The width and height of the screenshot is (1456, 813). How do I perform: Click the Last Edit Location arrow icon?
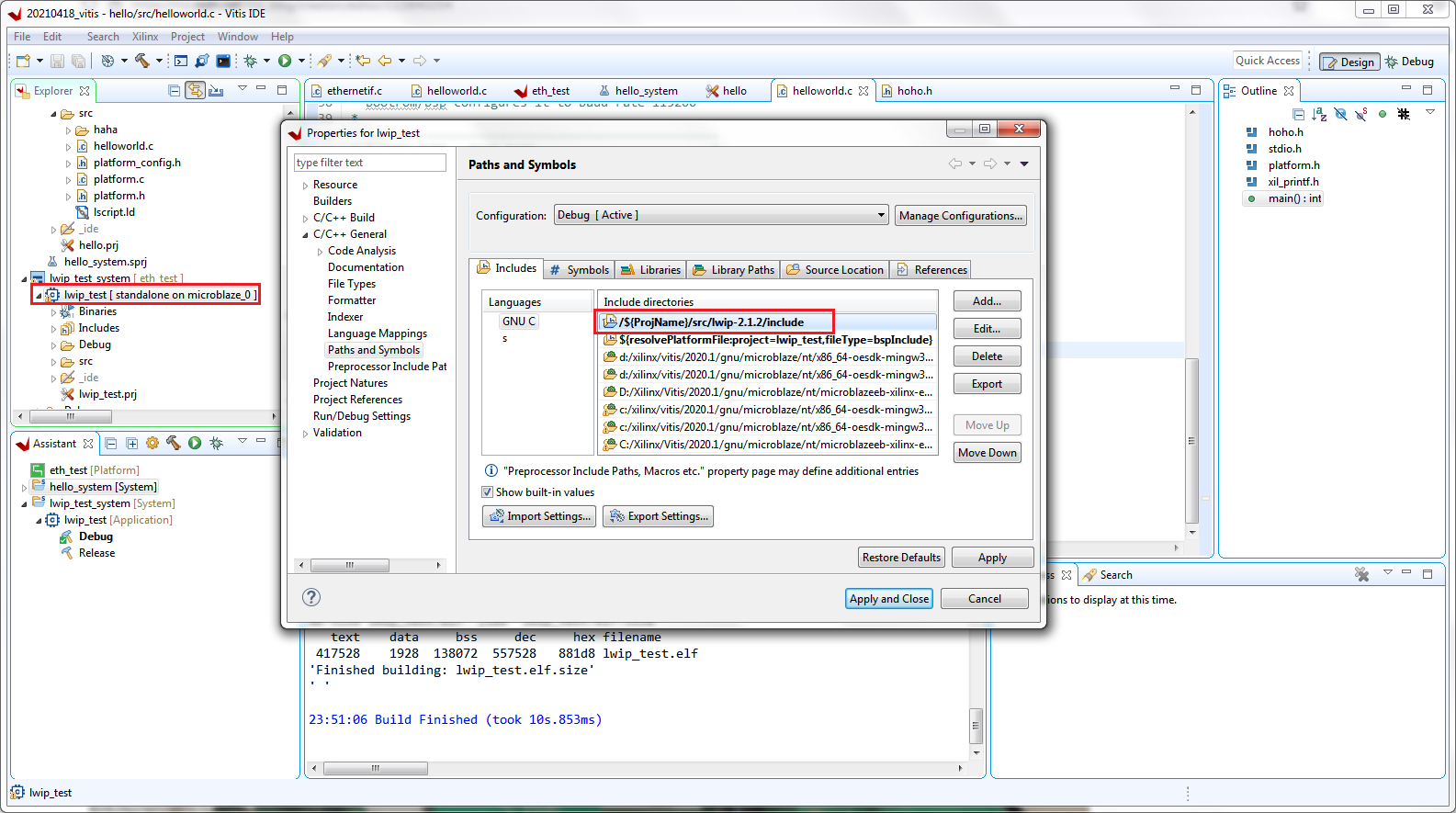(x=363, y=61)
